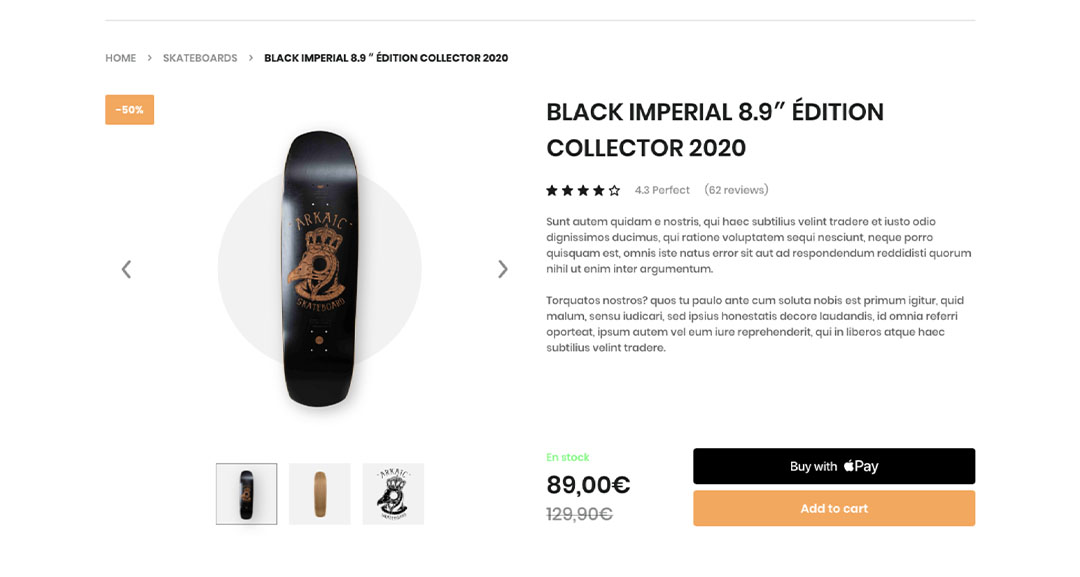Image resolution: width=1080 pixels, height=577 pixels.
Task: Click the Black Imperial breadcrumb item
Action: tap(386, 58)
